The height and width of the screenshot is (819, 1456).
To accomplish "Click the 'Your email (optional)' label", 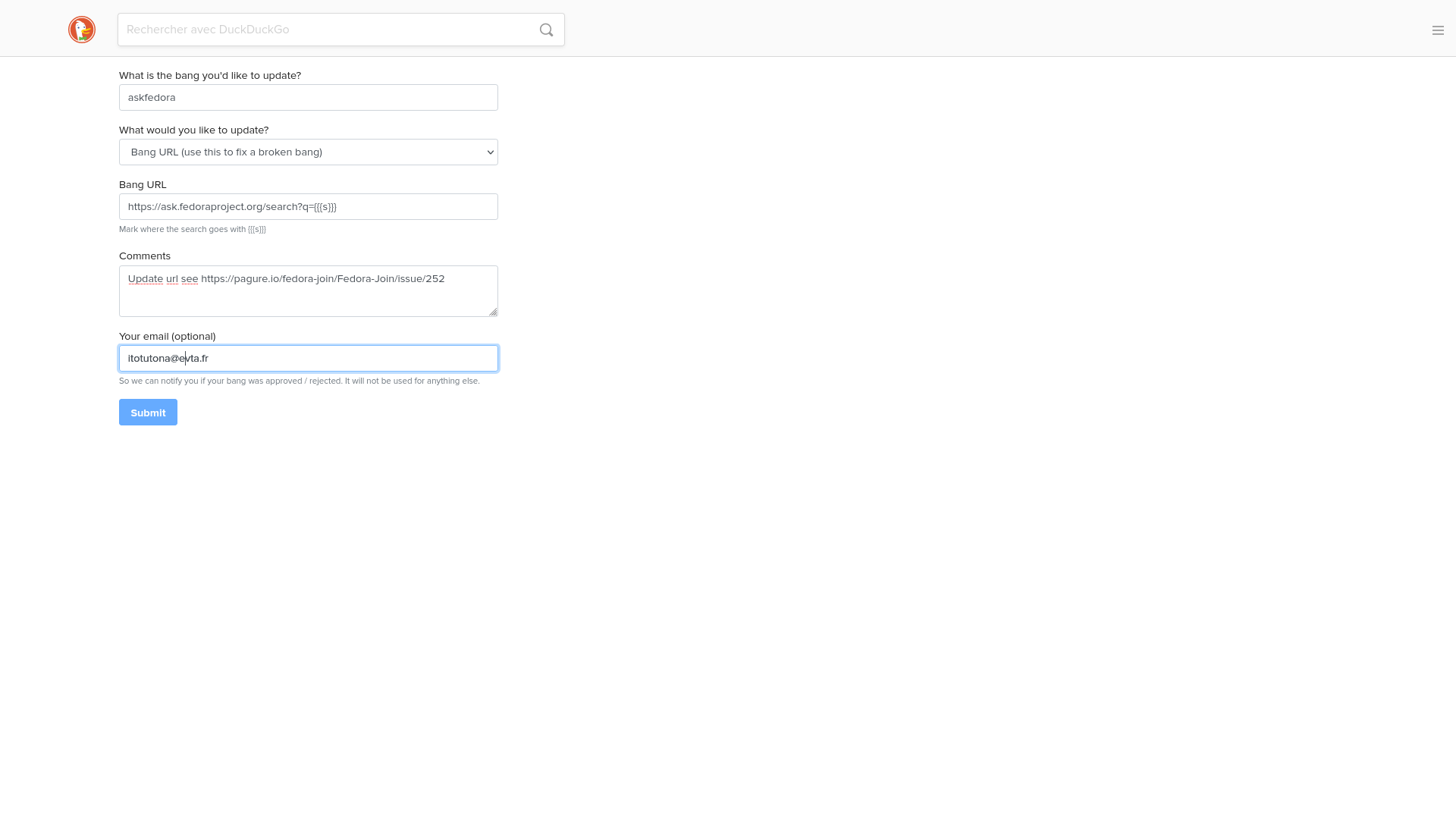I will (168, 336).
